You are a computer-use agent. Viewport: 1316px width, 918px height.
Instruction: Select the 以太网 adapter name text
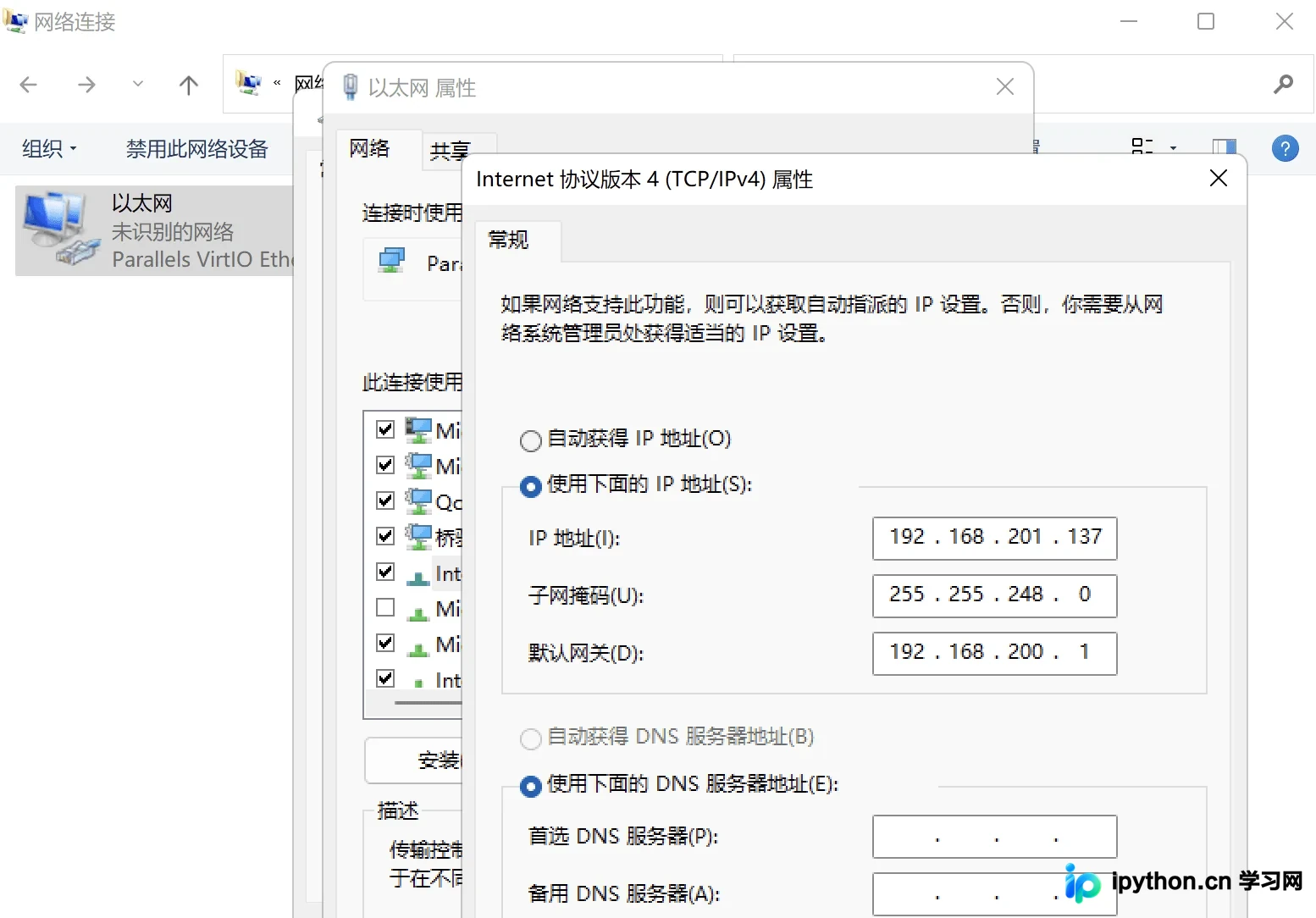[x=142, y=203]
